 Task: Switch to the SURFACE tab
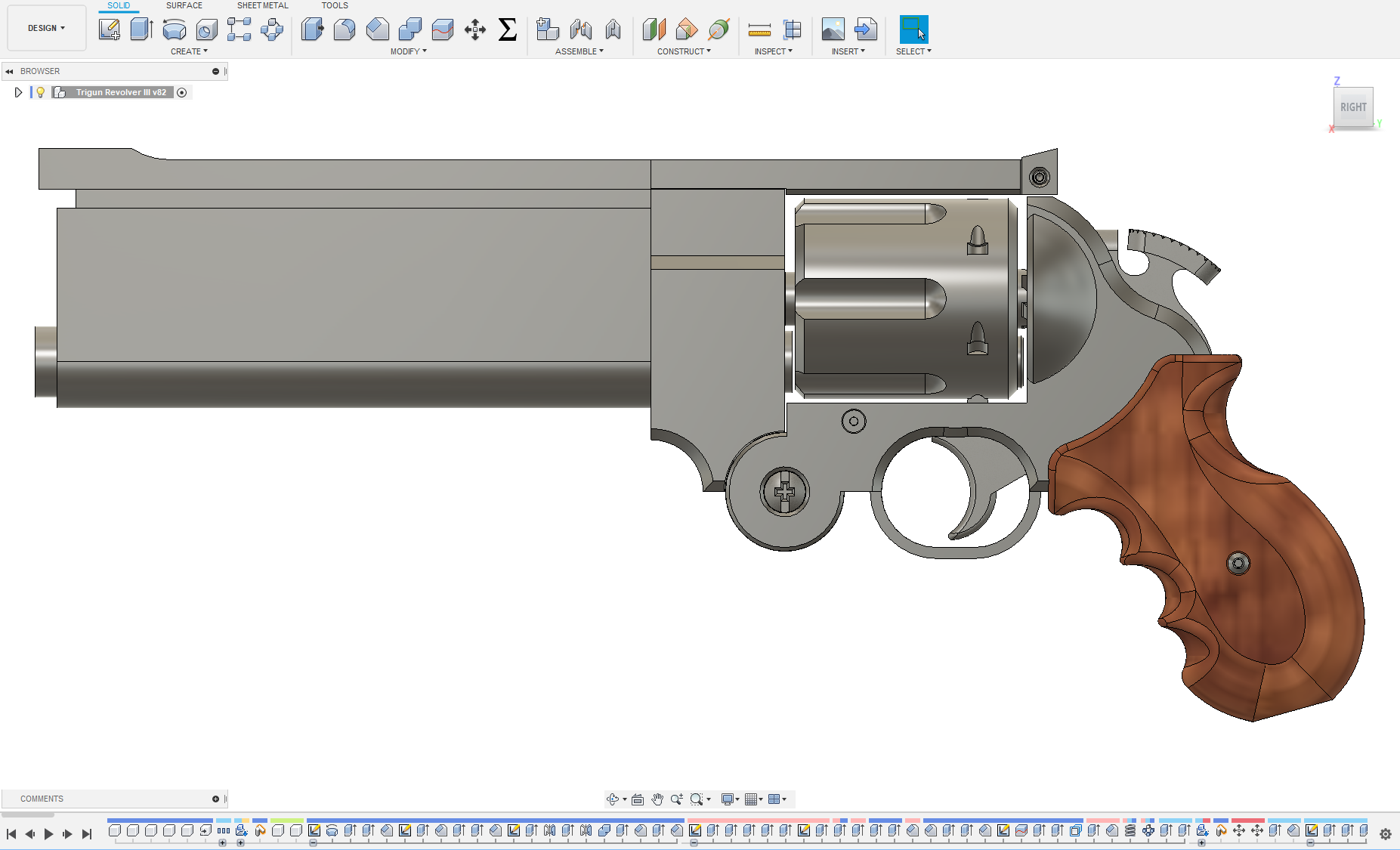click(x=184, y=5)
